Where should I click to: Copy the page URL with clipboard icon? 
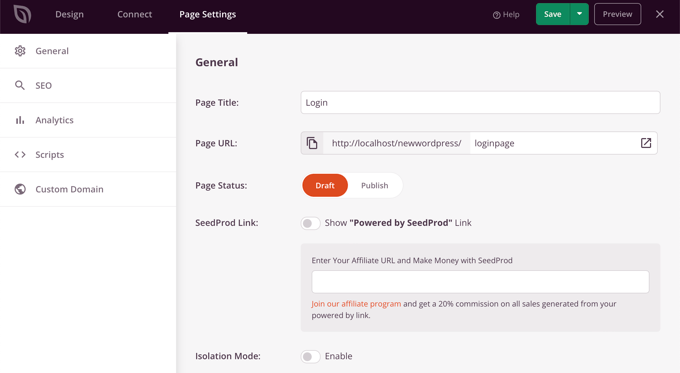pyautogui.click(x=312, y=143)
